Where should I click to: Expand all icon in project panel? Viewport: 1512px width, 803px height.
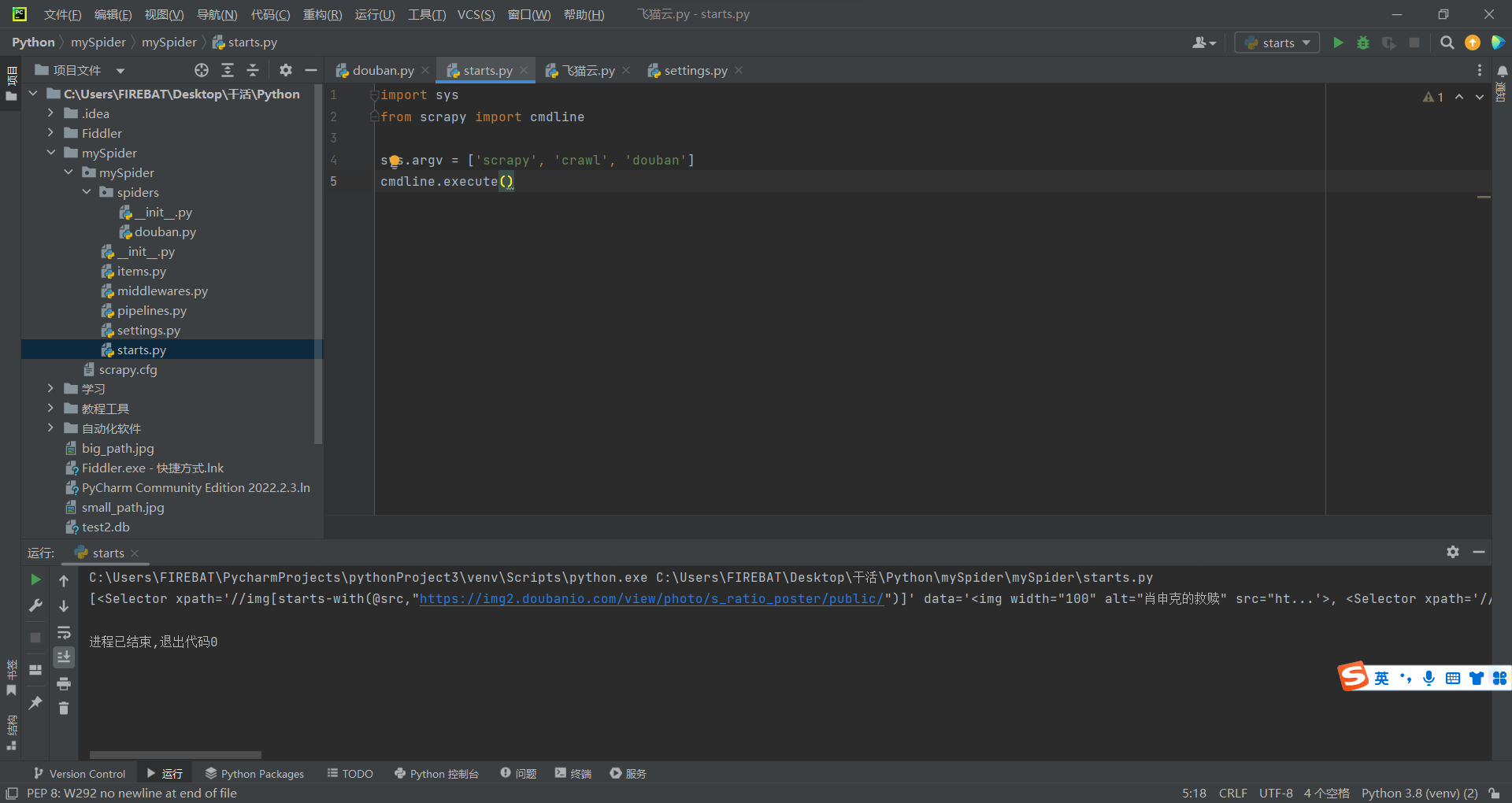pyautogui.click(x=228, y=70)
